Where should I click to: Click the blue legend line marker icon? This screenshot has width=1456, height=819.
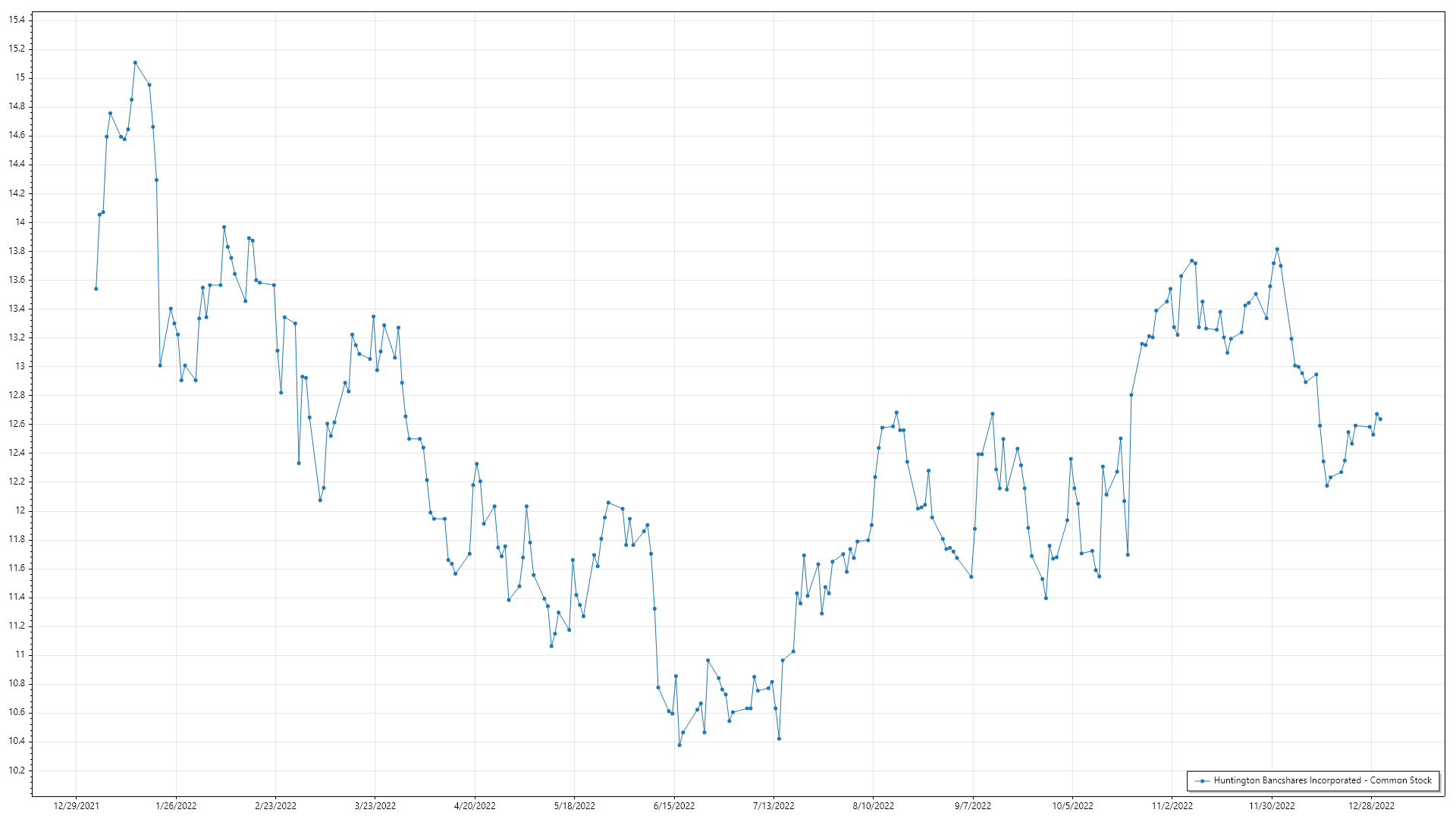click(x=1202, y=780)
